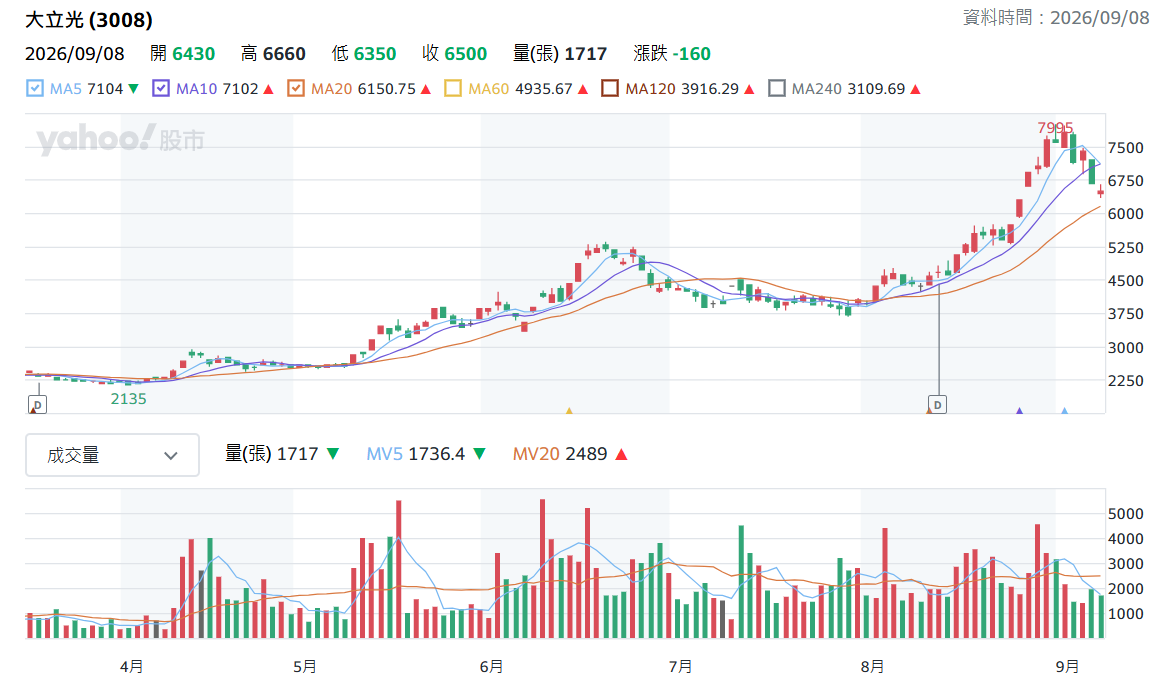This screenshot has height=682, width=1176.
Task: Select the low price 低 6350
Action: [x=364, y=54]
